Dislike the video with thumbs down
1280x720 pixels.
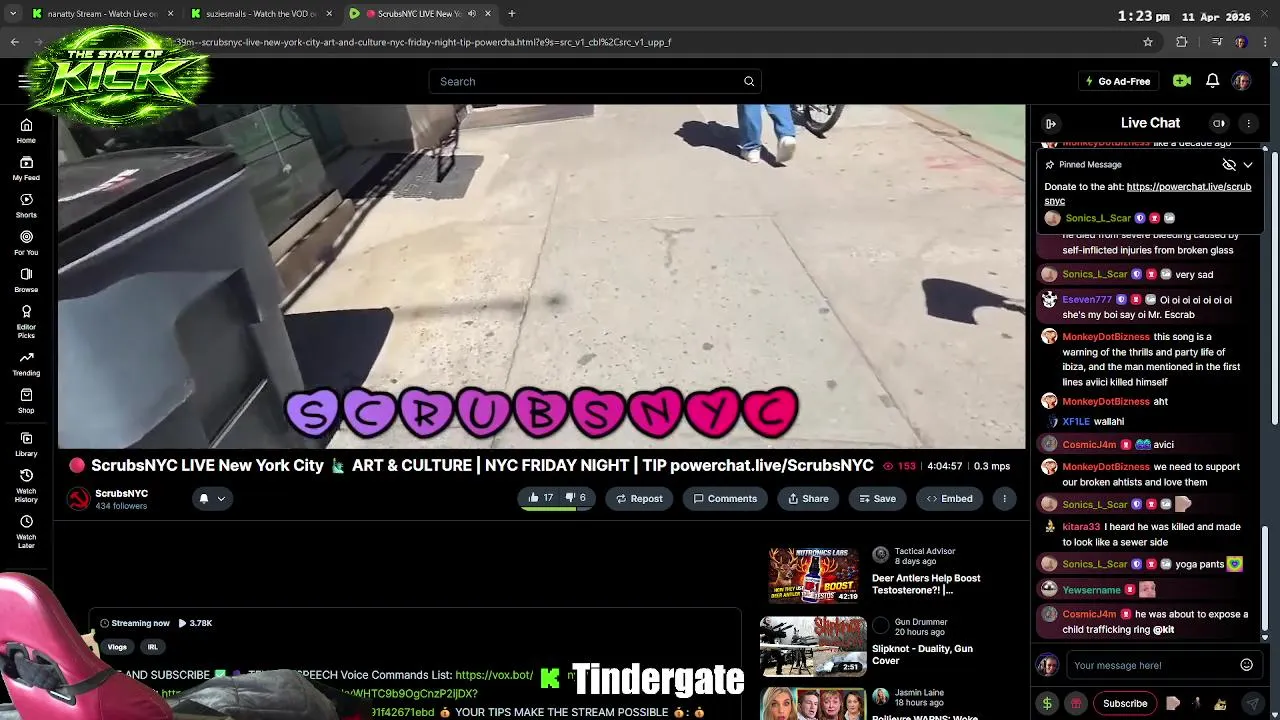point(576,498)
